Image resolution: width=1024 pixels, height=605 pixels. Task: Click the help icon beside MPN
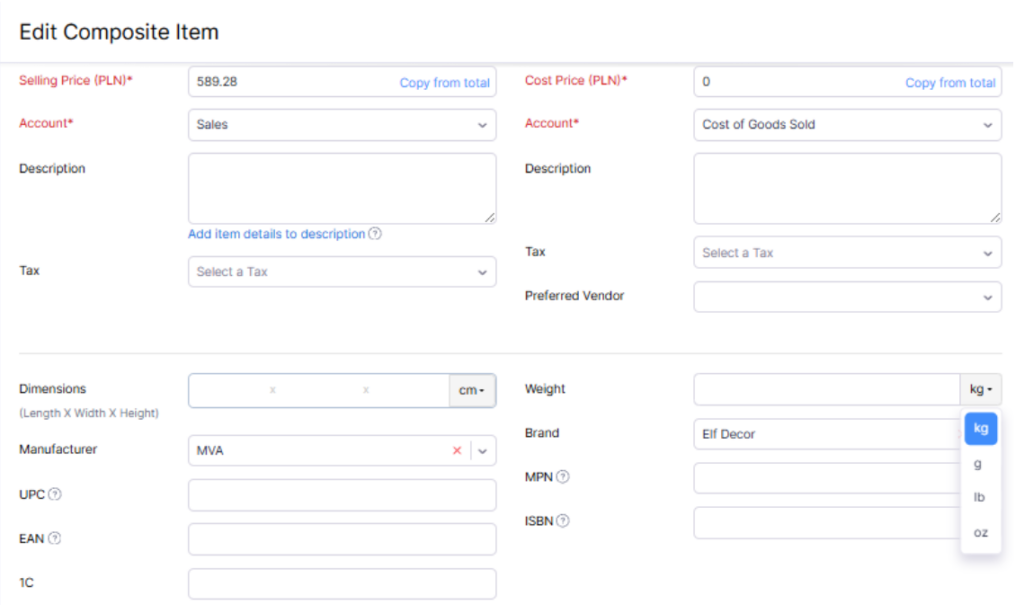click(x=562, y=477)
